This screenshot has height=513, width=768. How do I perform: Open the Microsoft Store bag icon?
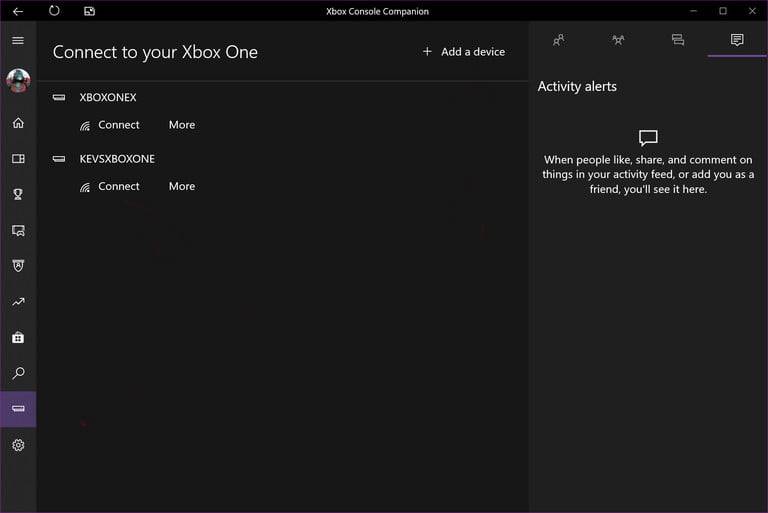(x=18, y=338)
